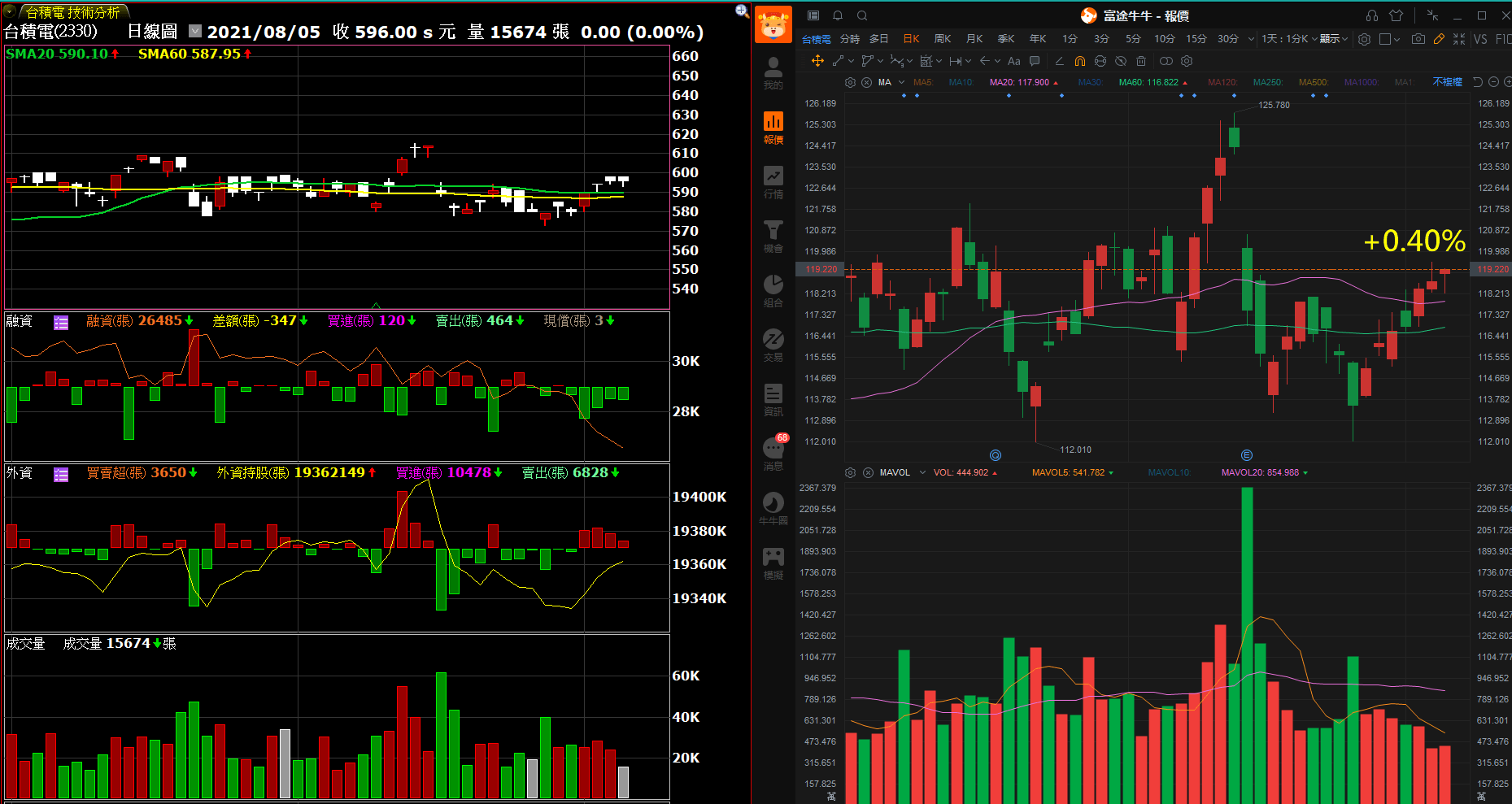Toggle the linked-rings drawing sync icon

click(1166, 61)
